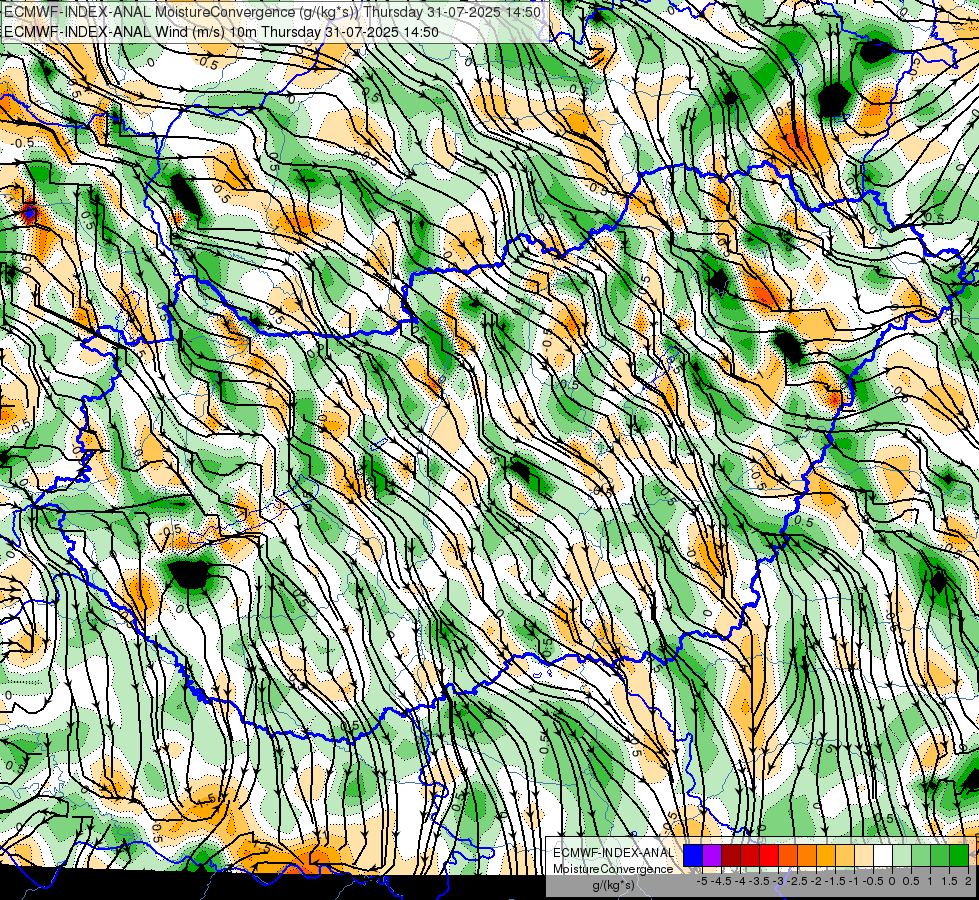Click the purple legend swatch
Image resolution: width=979 pixels, height=900 pixels.
point(712,855)
